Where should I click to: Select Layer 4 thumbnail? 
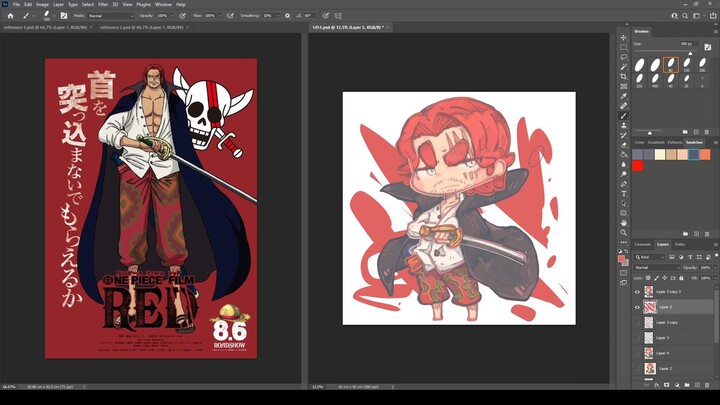click(649, 353)
